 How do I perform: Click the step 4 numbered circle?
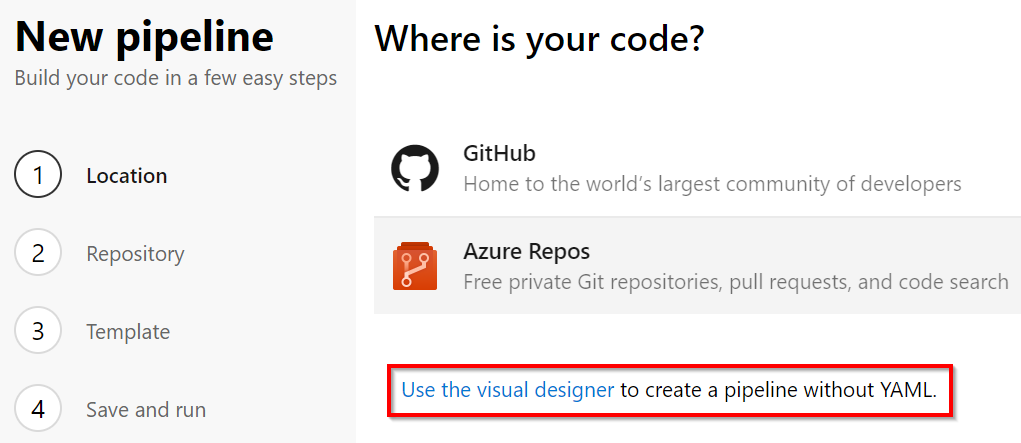click(x=38, y=409)
